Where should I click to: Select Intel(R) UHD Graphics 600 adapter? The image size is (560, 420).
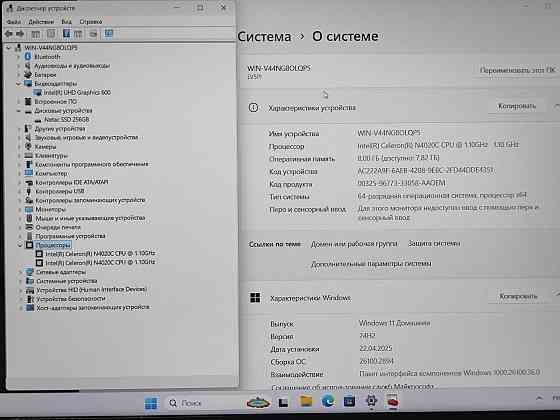(x=77, y=92)
